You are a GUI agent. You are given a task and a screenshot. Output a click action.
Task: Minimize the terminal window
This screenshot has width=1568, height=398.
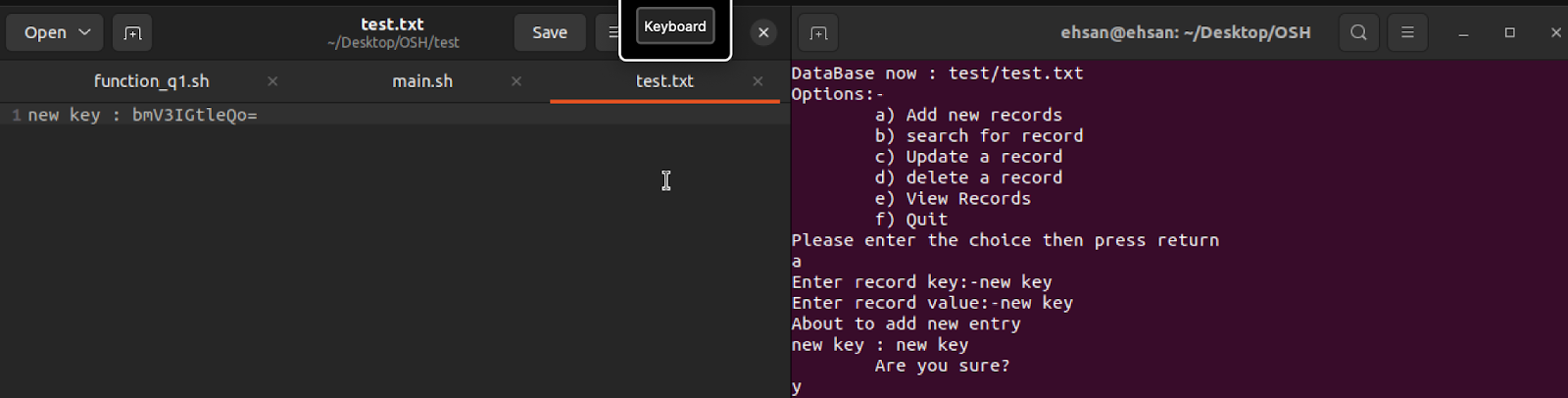point(1463,32)
